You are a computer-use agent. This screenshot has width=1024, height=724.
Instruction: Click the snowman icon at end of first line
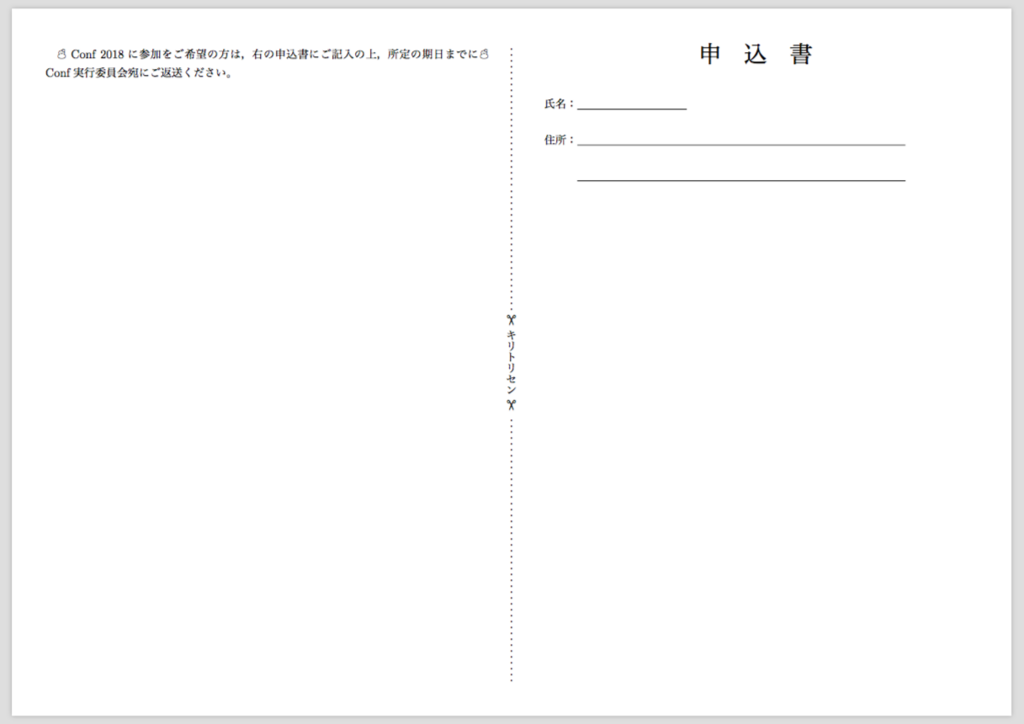pos(484,54)
